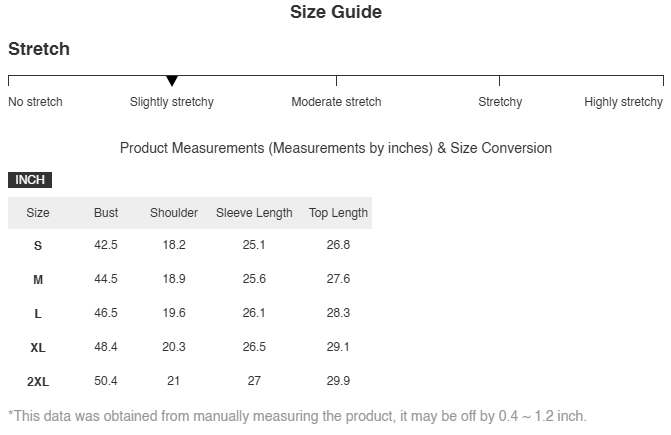Click the black stretch level marker triangle

172,81
